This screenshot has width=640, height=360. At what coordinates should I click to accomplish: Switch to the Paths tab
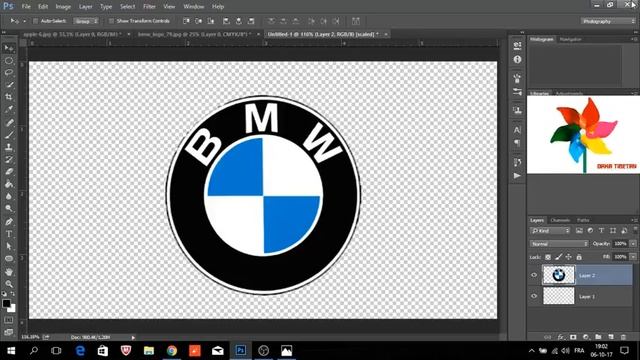tap(583, 220)
